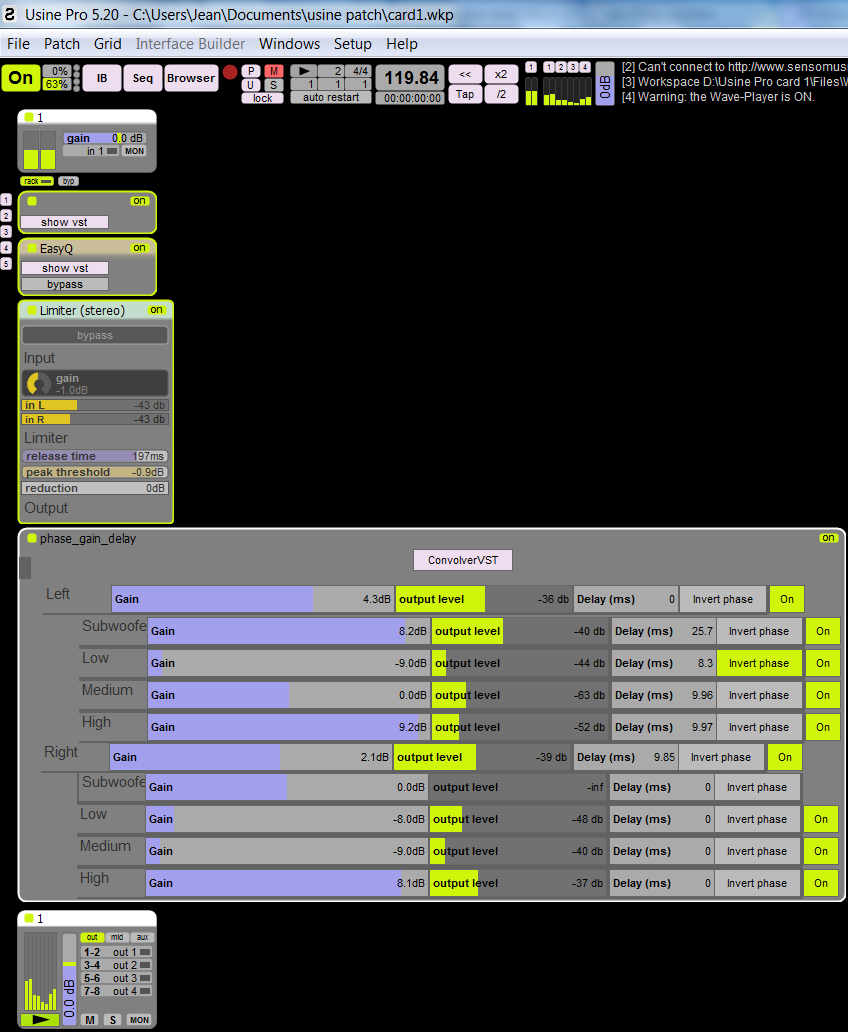
Task: Select rack slot number 3 on left
Action: (x=6, y=232)
